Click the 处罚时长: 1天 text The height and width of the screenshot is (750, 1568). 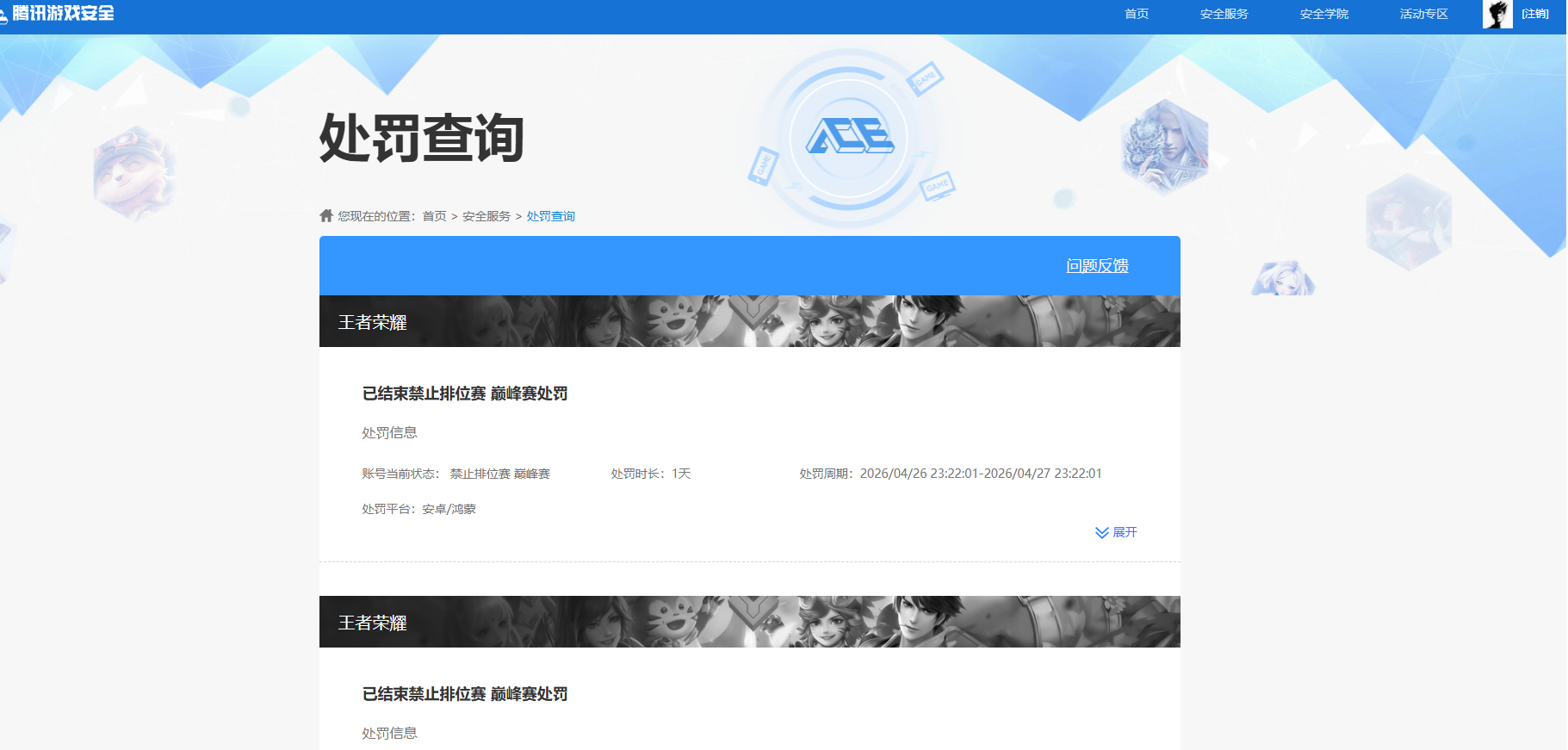pyautogui.click(x=651, y=474)
